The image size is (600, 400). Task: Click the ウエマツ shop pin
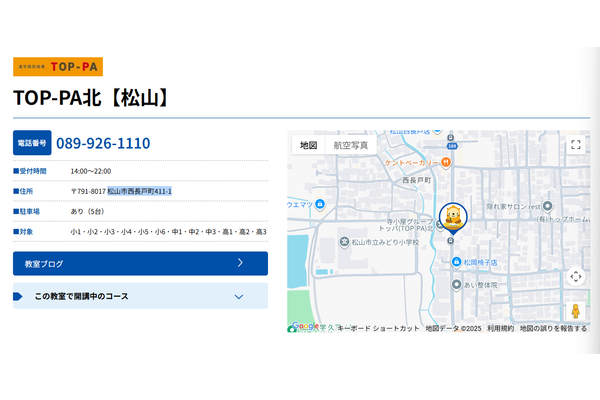pyautogui.click(x=320, y=204)
